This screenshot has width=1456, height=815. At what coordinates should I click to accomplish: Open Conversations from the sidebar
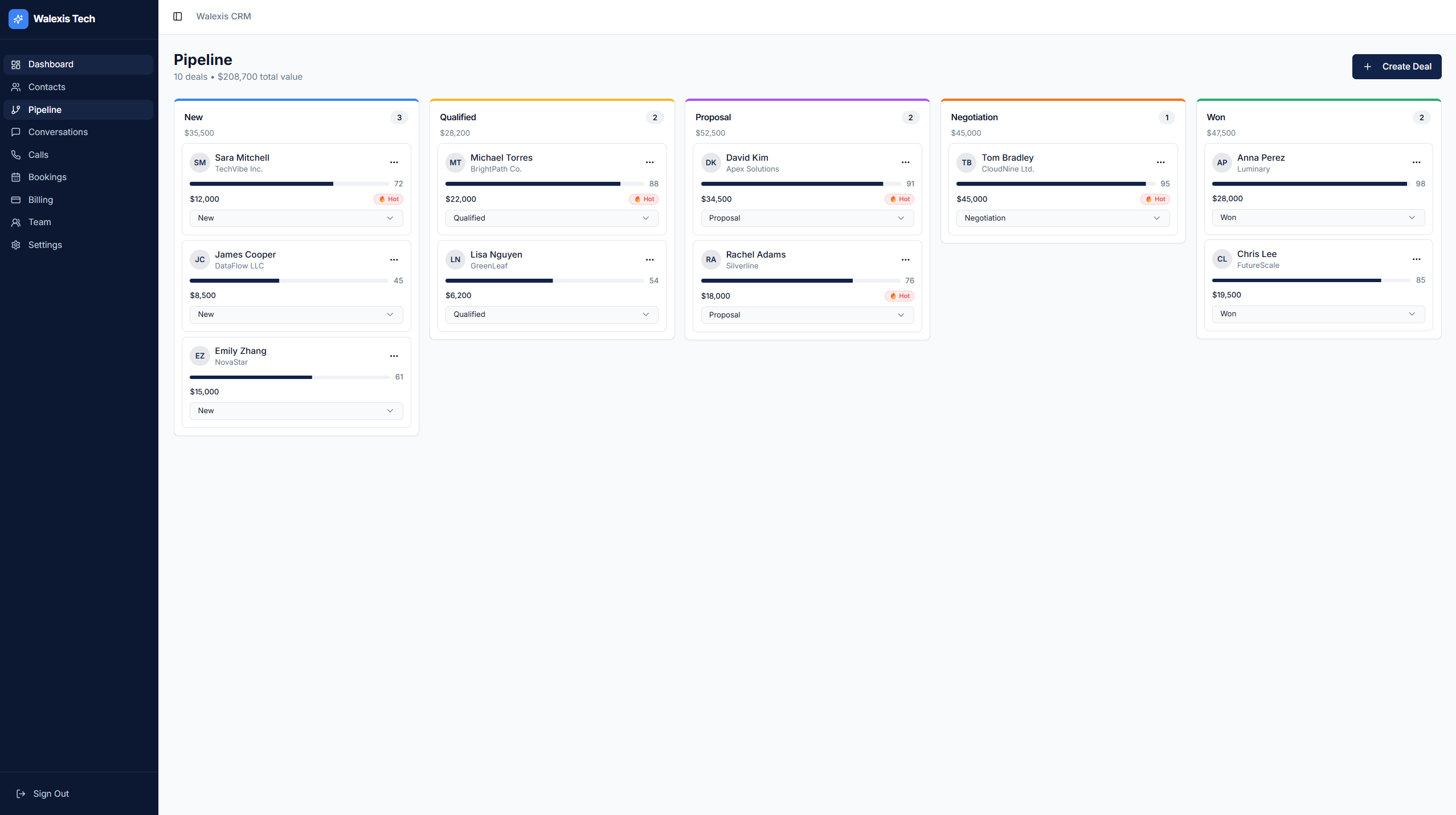[x=57, y=132]
